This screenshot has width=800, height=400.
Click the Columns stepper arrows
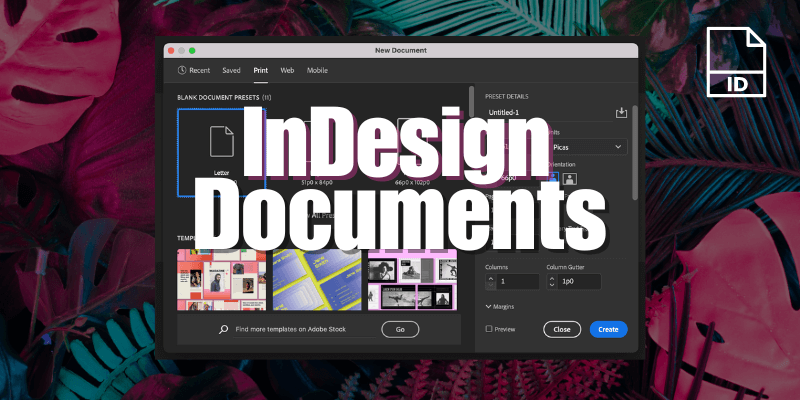tap(491, 282)
